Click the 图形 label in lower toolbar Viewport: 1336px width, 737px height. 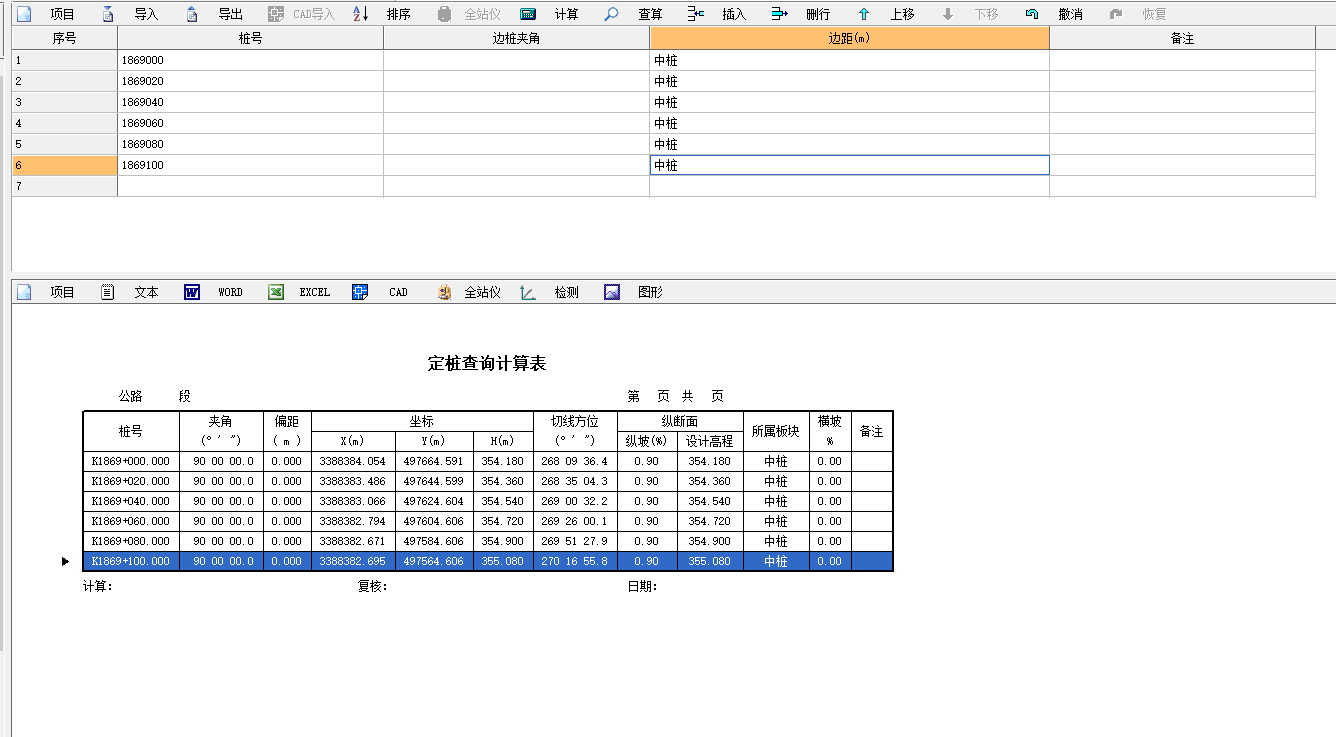coord(650,292)
